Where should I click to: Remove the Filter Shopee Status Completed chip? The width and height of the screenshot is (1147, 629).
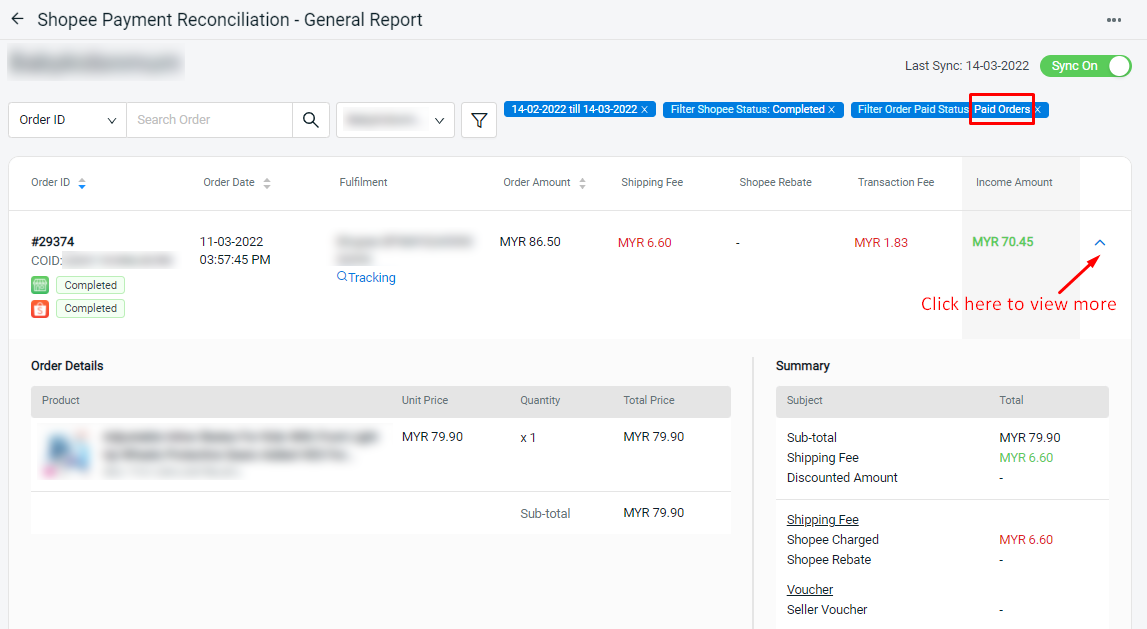click(x=832, y=109)
